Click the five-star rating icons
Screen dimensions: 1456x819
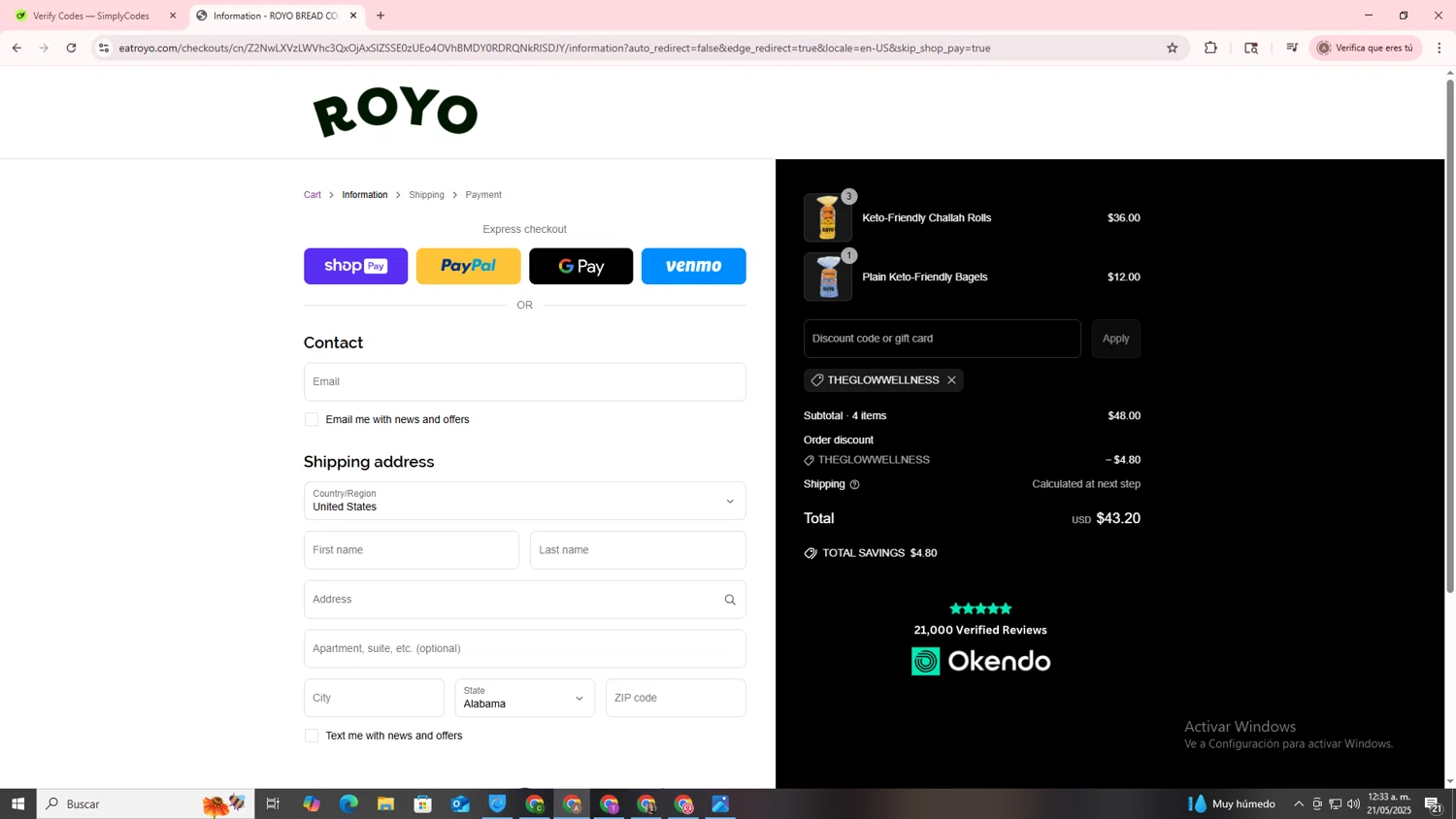coord(980,608)
